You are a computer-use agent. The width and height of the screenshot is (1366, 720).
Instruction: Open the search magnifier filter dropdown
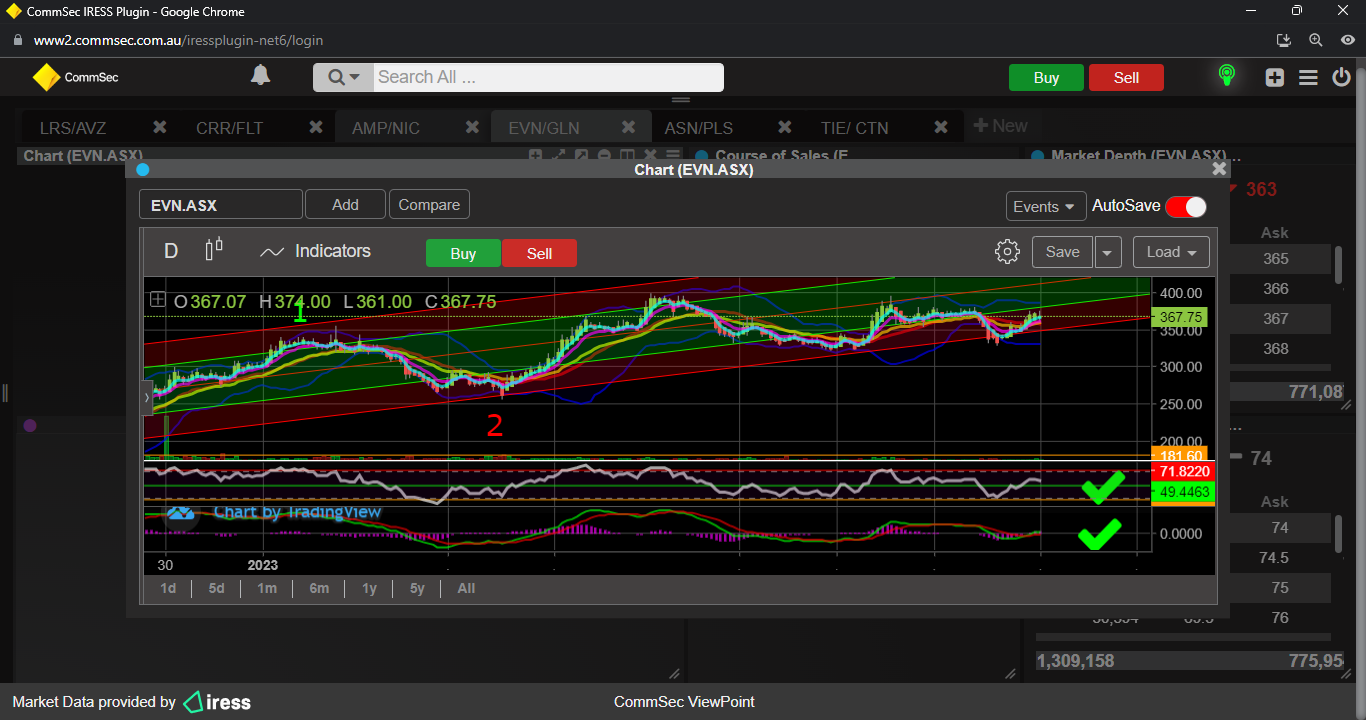pyautogui.click(x=343, y=77)
